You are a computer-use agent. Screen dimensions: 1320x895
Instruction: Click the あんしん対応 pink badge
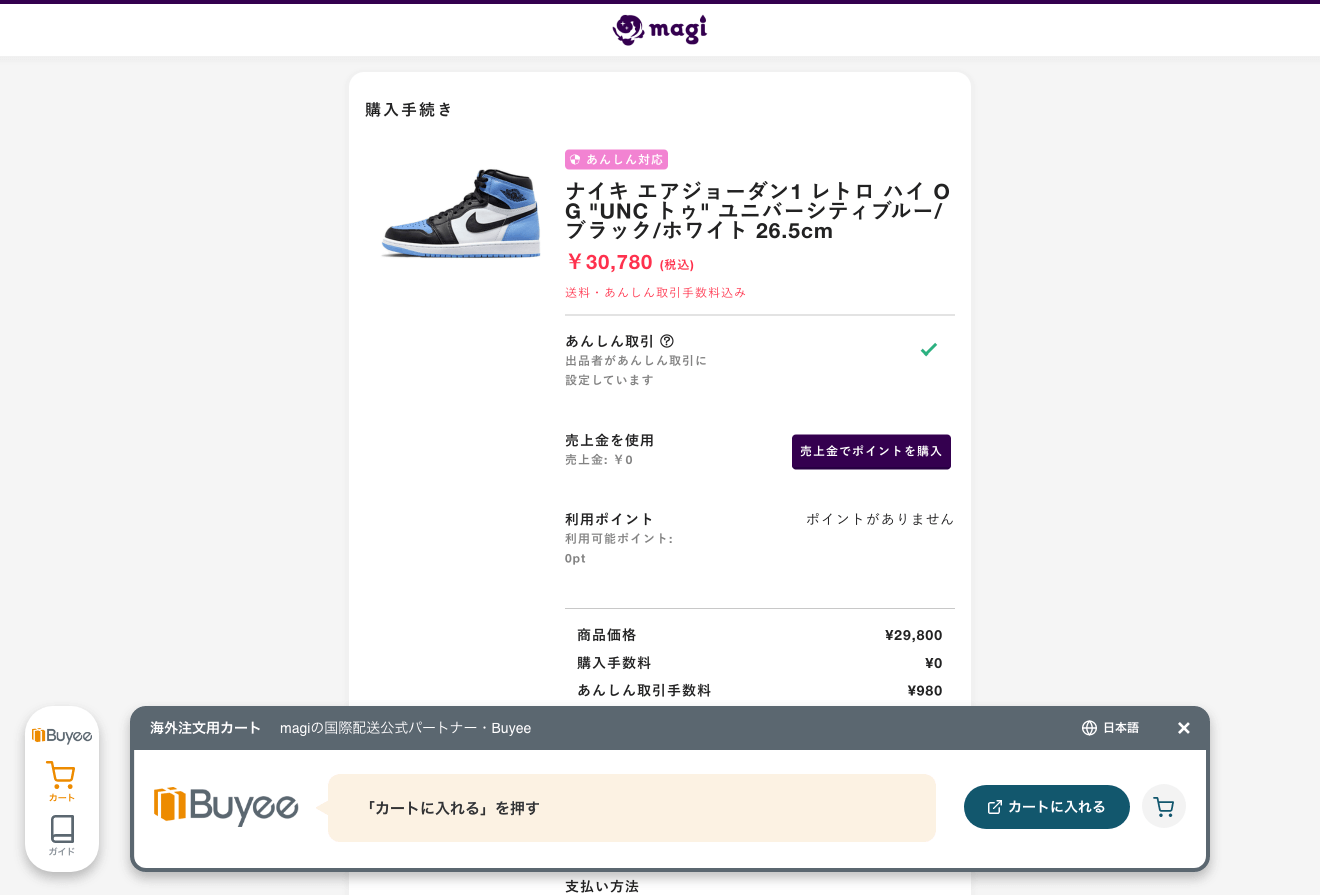tap(616, 159)
